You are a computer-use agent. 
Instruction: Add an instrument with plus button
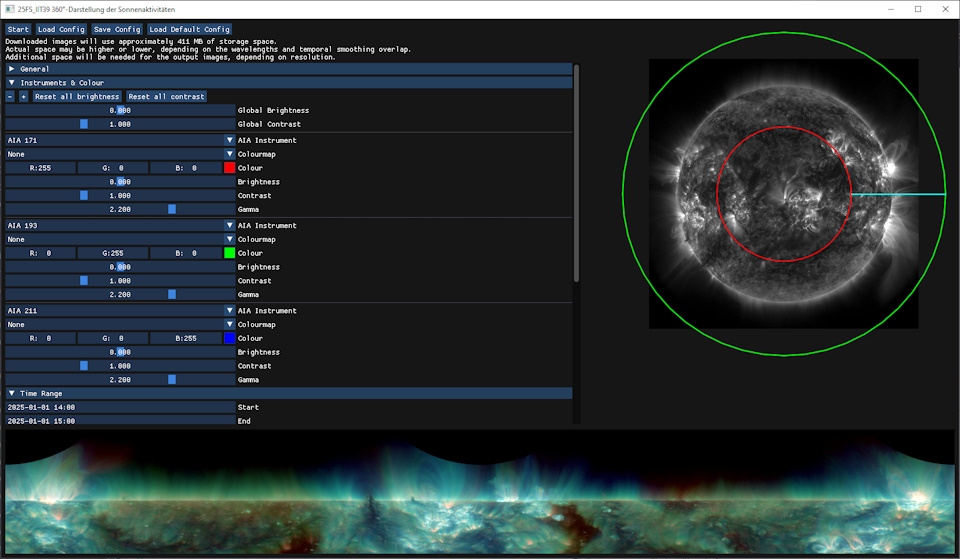pos(23,97)
